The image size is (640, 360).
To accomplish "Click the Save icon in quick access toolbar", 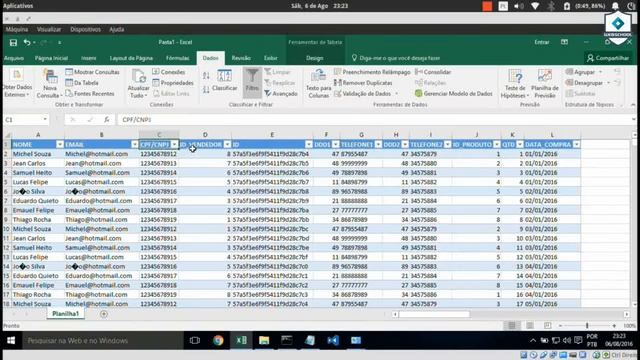I will (13, 42).
